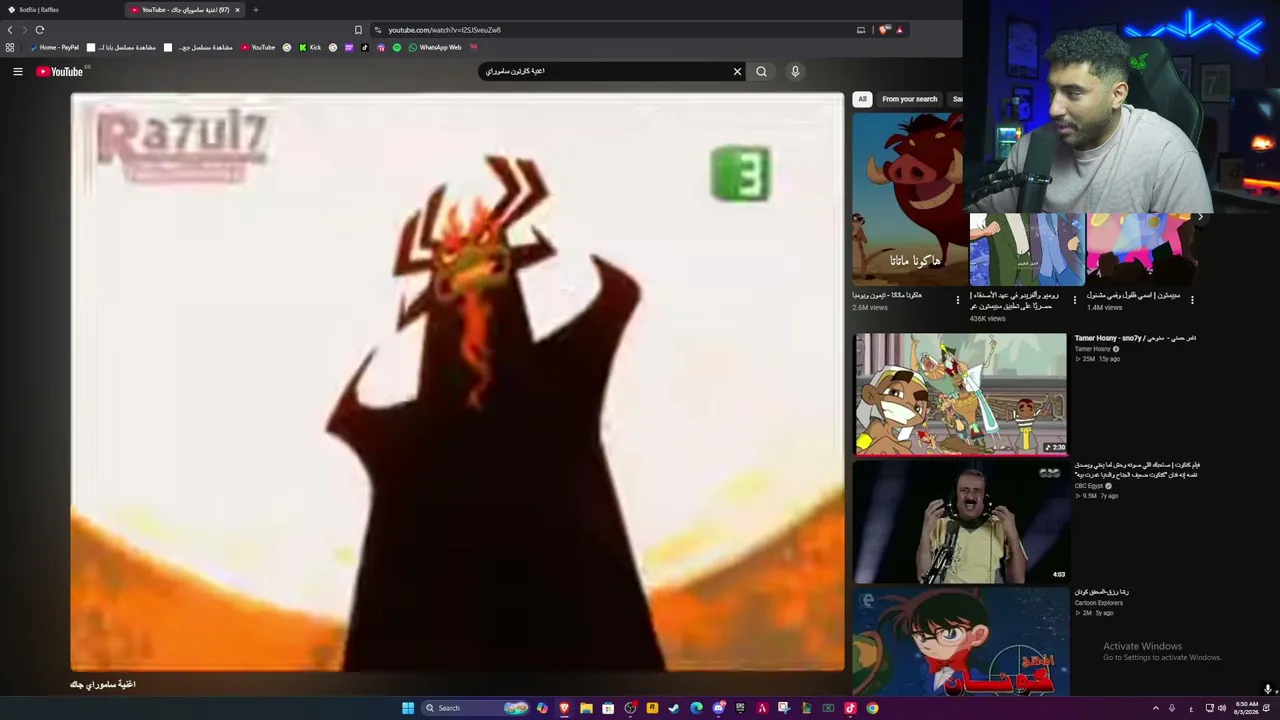The image size is (1280, 720).
Task: Open a new browser tab
Action: pos(255,10)
